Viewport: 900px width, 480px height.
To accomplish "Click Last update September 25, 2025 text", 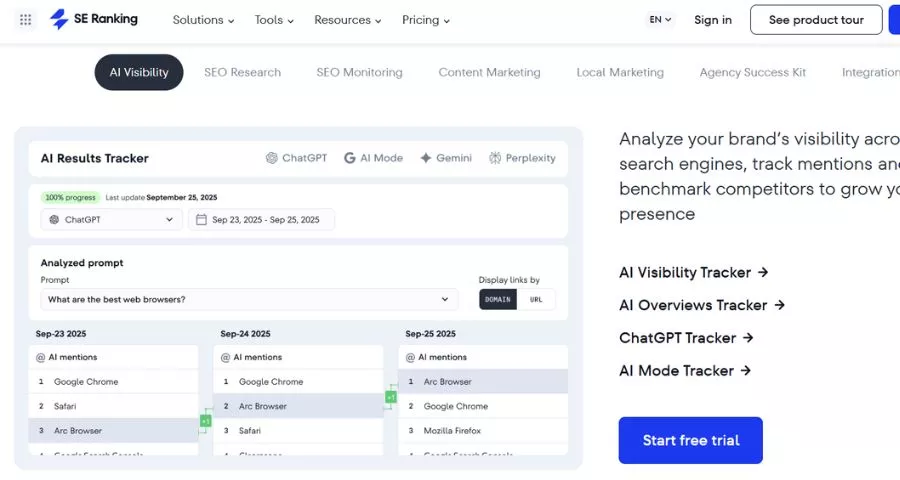I will pyautogui.click(x=161, y=198).
